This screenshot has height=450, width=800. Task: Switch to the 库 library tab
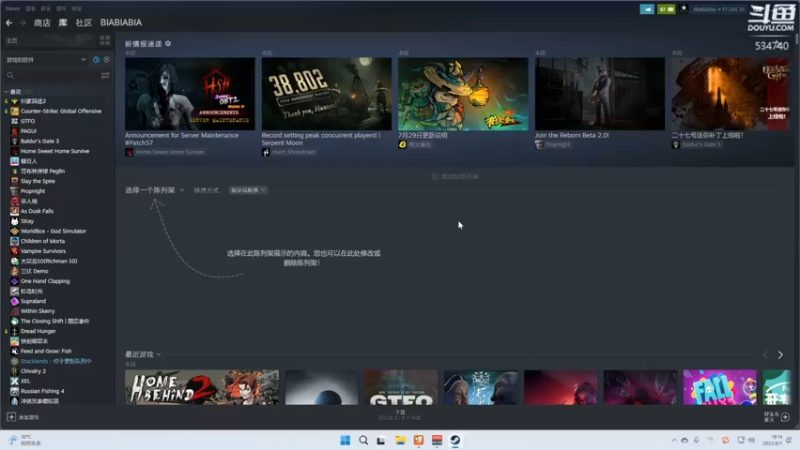click(x=63, y=22)
